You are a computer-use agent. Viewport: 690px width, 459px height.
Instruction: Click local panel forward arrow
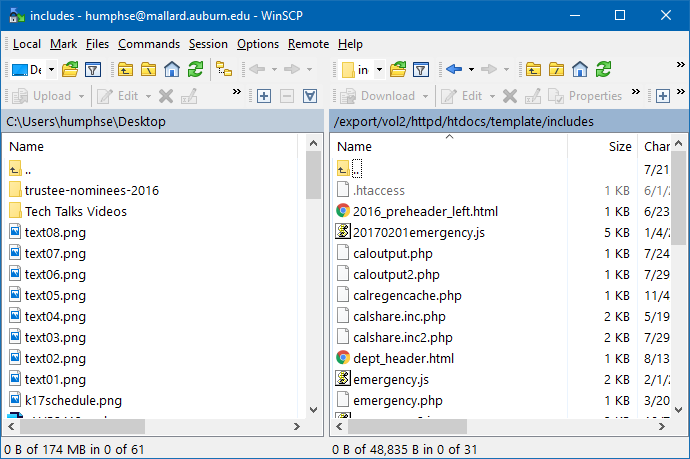point(292,70)
